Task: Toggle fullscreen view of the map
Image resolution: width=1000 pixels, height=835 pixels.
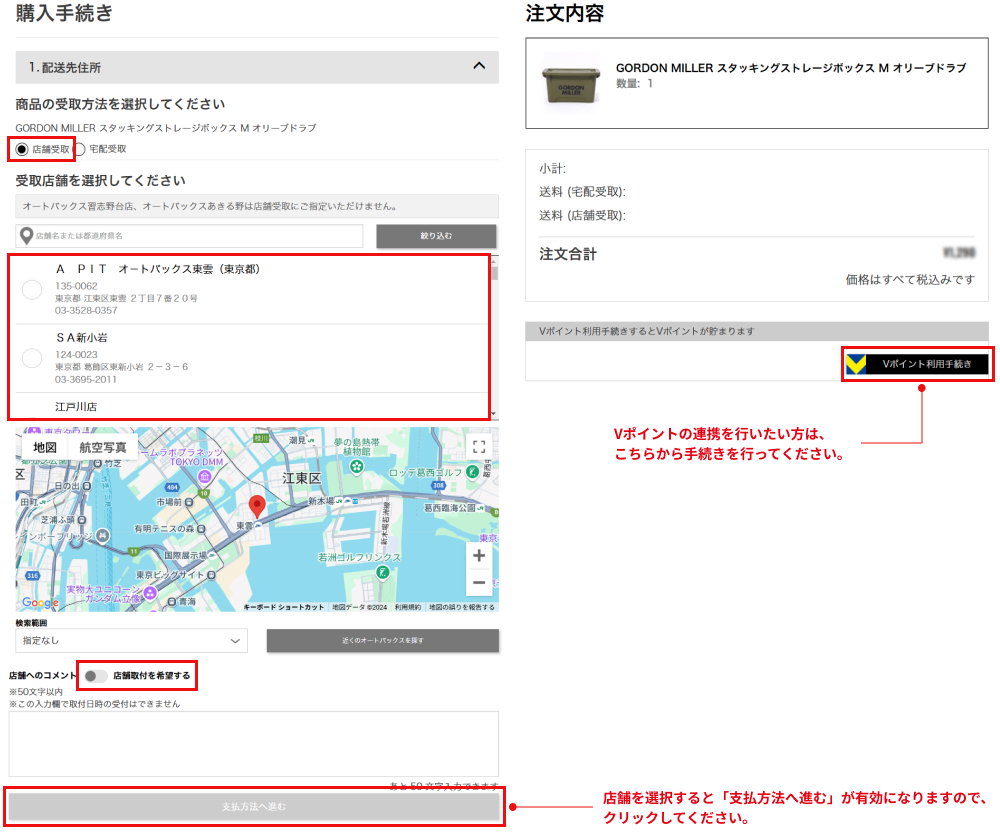Action: [479, 447]
